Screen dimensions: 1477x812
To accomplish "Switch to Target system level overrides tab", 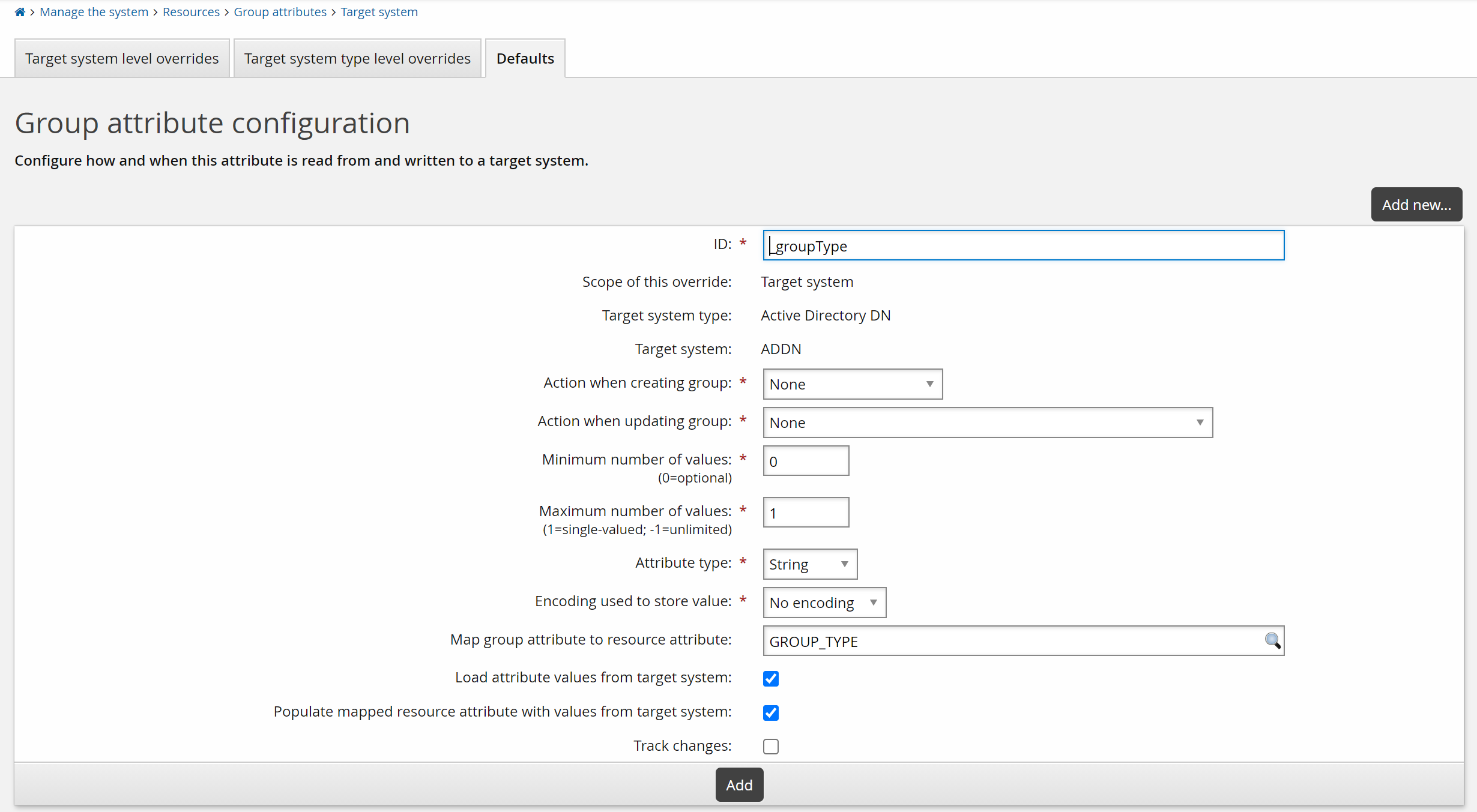I will 122,59.
